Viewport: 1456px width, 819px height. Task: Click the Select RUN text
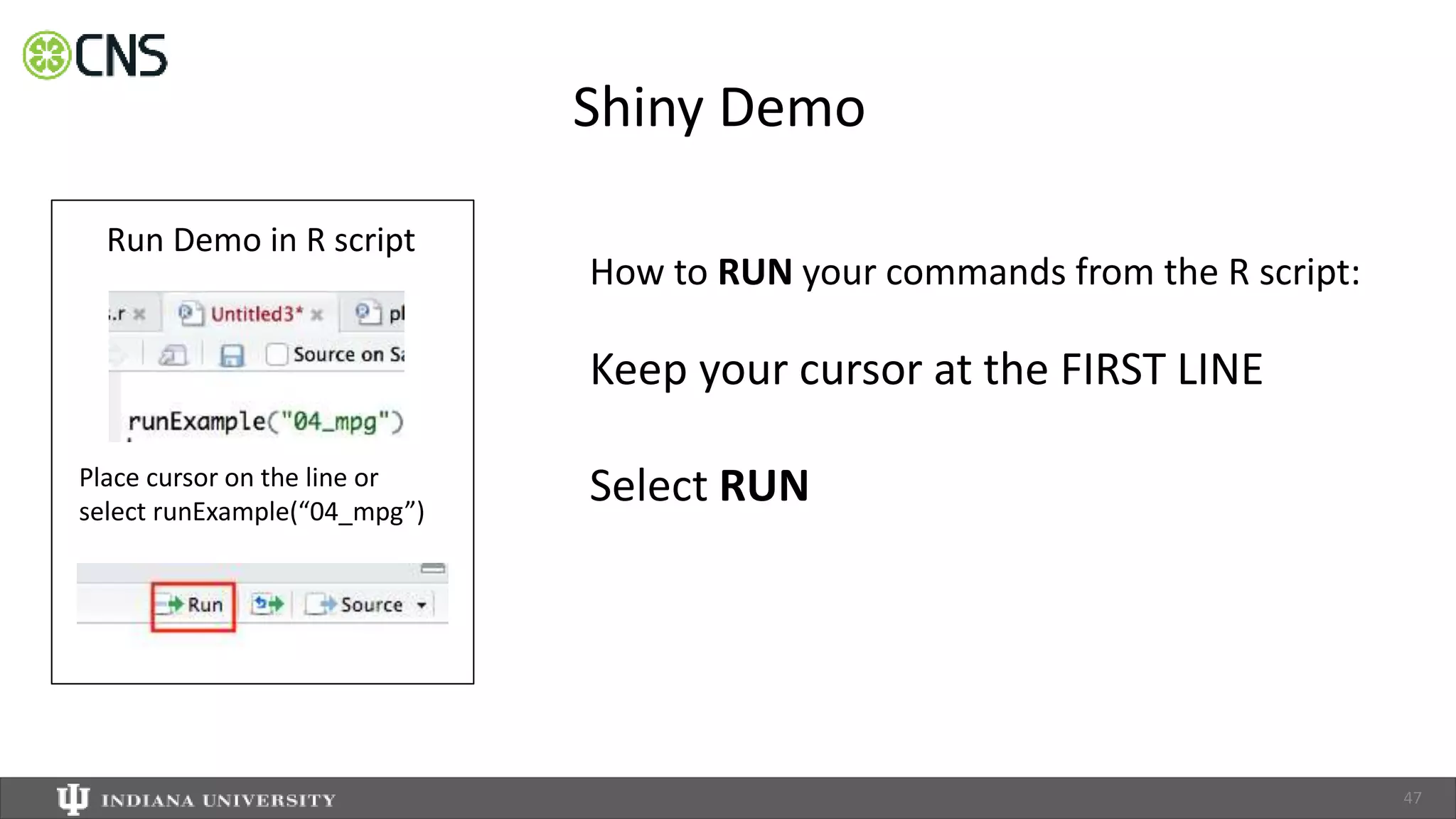click(x=700, y=486)
